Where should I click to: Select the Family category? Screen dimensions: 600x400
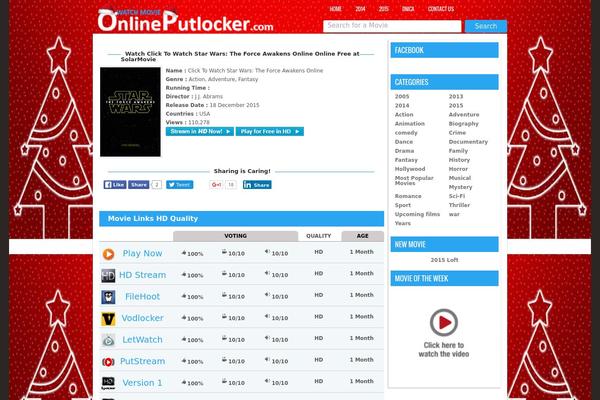(458, 151)
